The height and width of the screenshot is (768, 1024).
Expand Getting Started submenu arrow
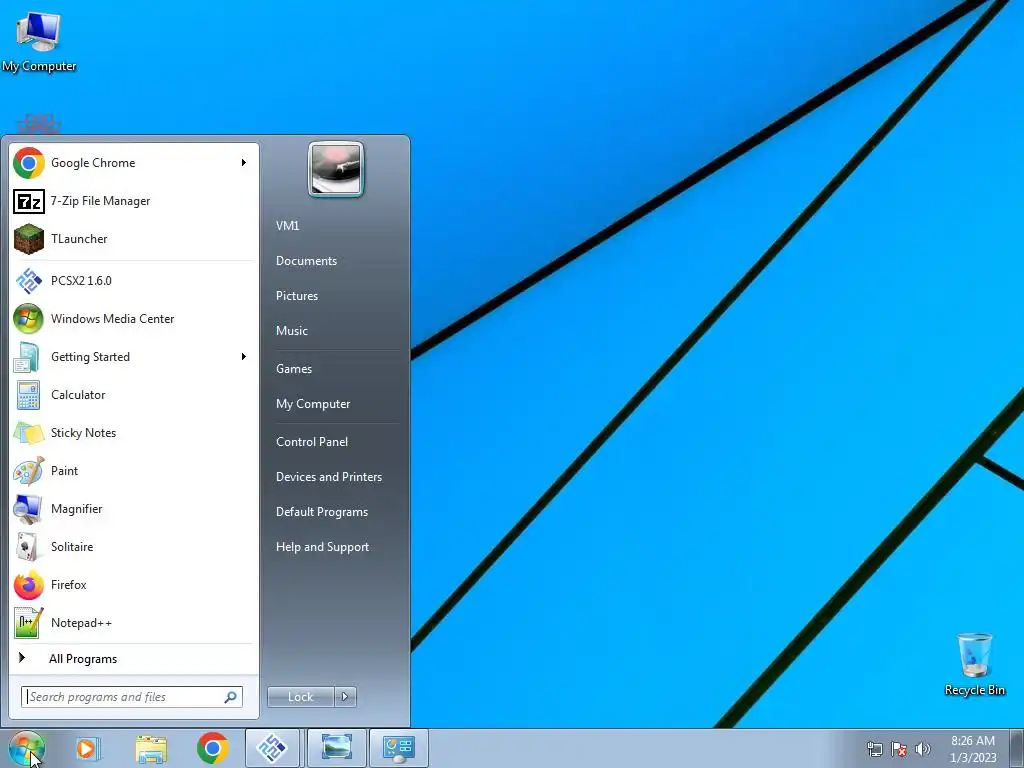pyautogui.click(x=244, y=357)
